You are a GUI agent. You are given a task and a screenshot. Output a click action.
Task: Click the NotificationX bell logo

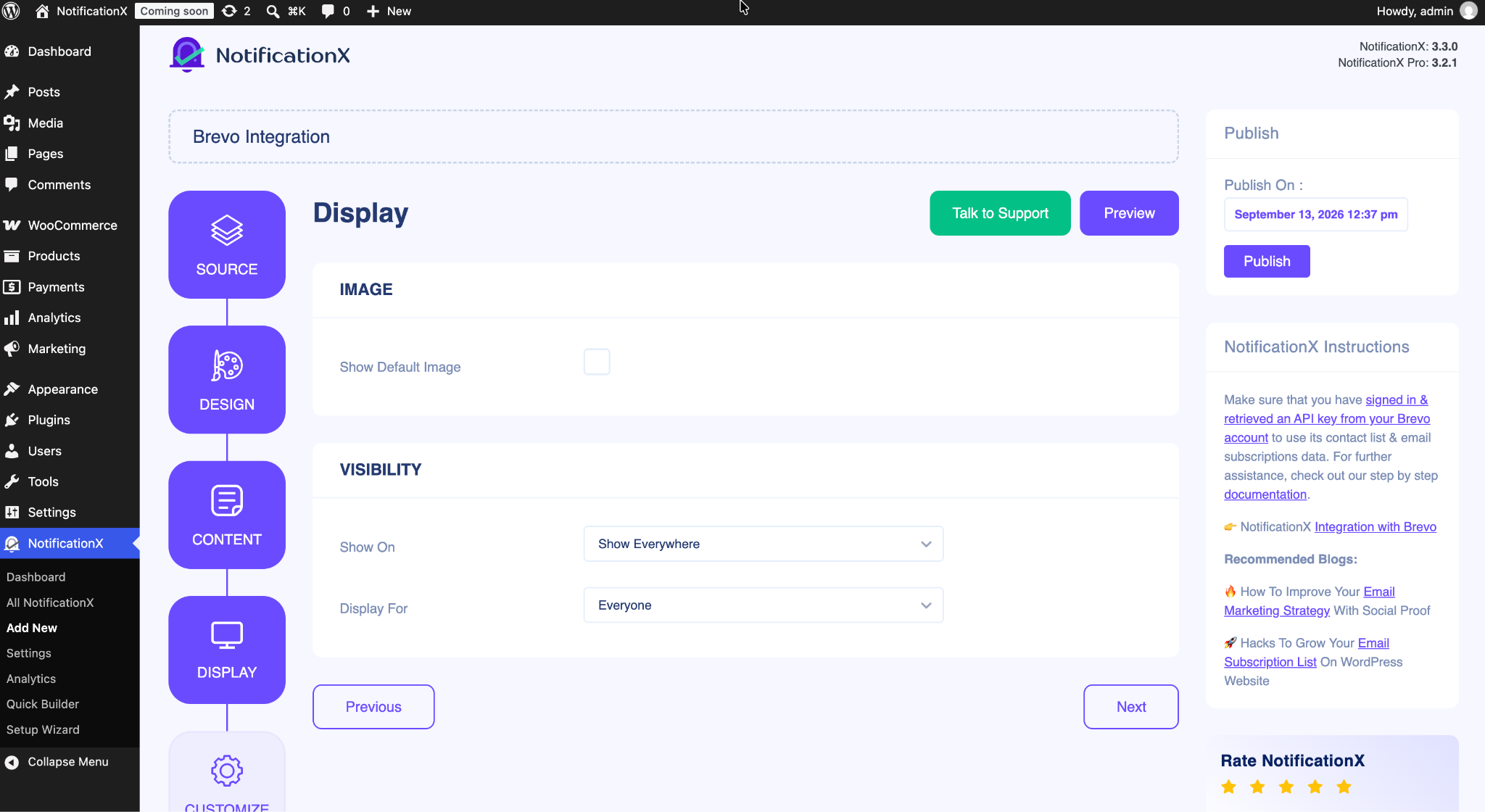(x=187, y=55)
